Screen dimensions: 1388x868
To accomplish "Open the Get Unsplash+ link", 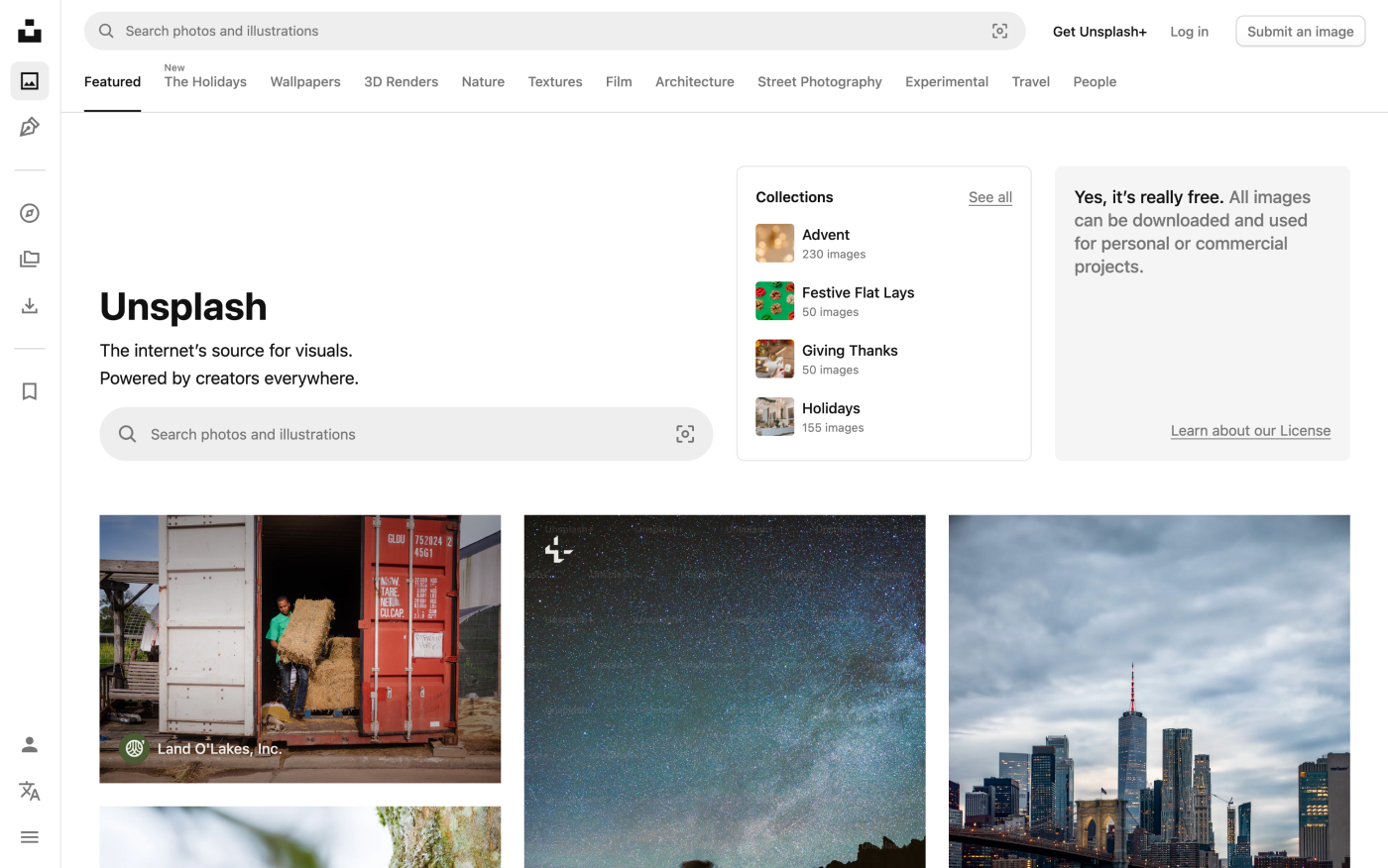I will (1099, 32).
